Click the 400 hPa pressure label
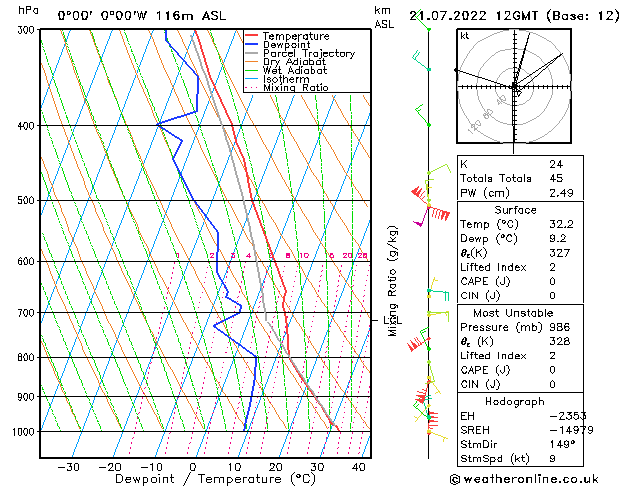This screenshot has height=486, width=629. [28, 126]
